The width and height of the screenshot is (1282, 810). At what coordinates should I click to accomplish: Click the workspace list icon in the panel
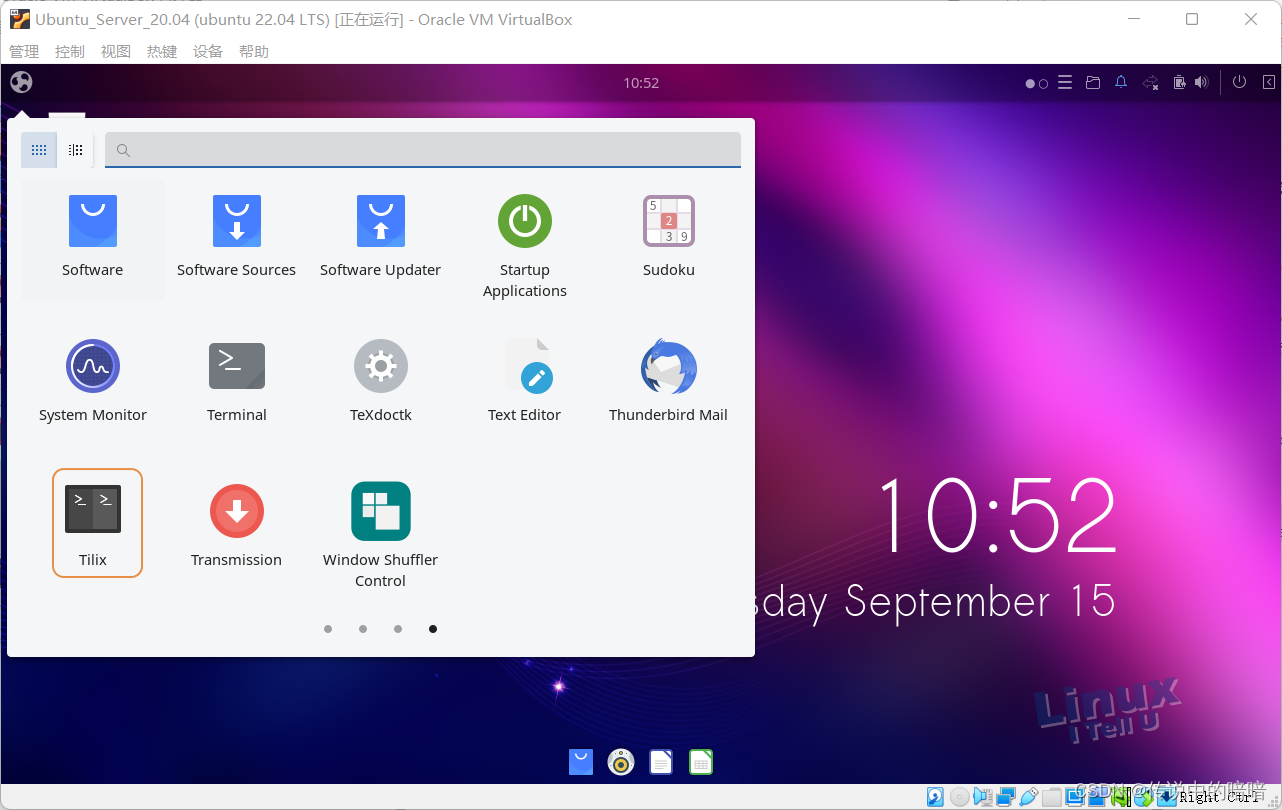1066,83
